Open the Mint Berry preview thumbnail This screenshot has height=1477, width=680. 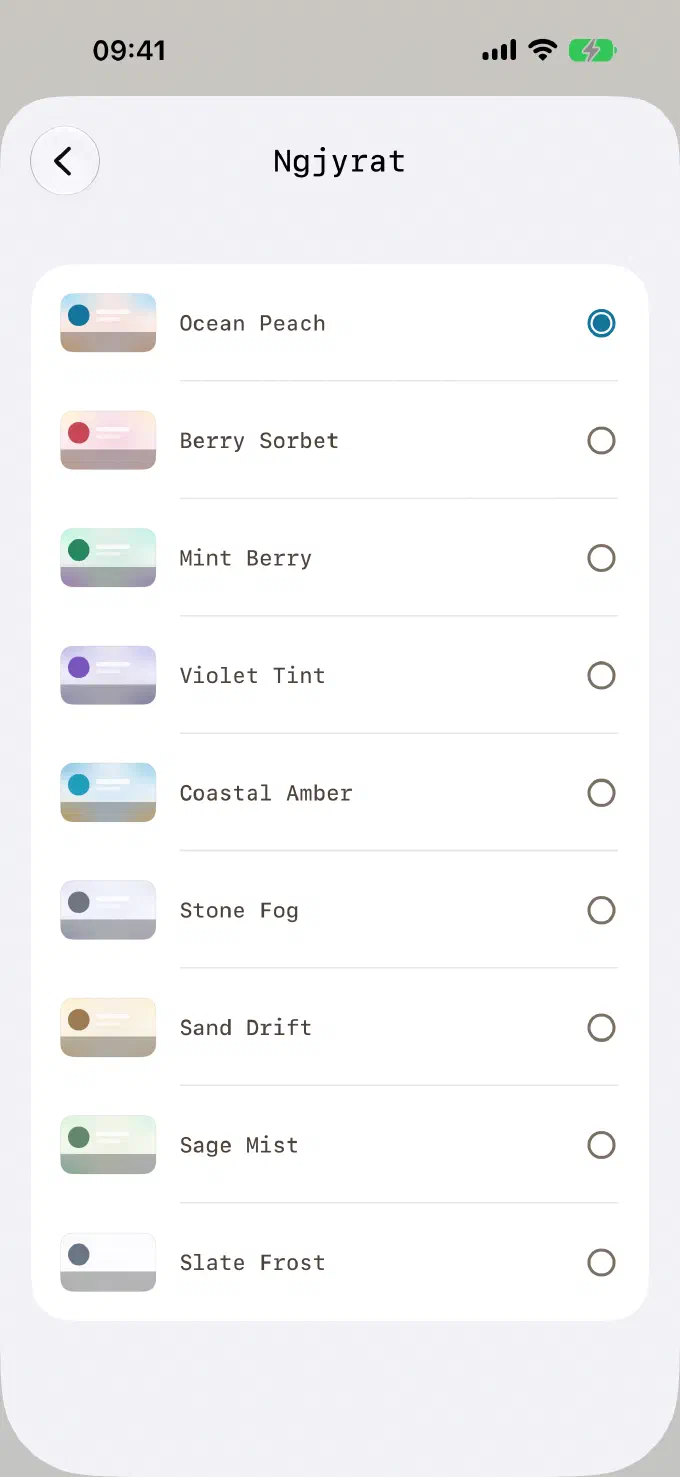[108, 558]
